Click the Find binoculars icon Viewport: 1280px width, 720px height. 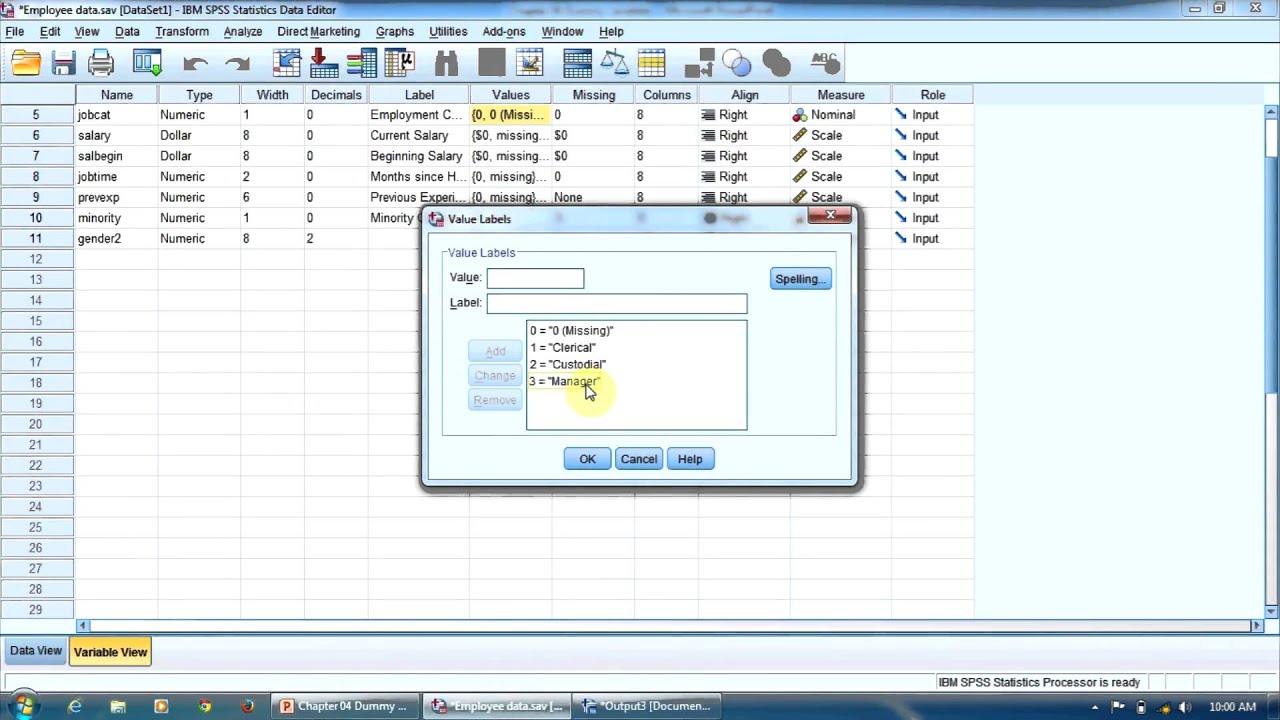coord(446,65)
